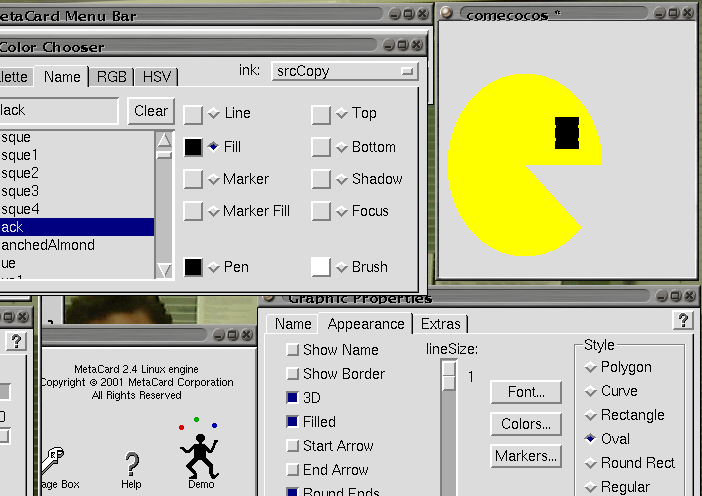This screenshot has width=702, height=496.
Task: Click the empty Line color swatch
Action: coord(193,115)
